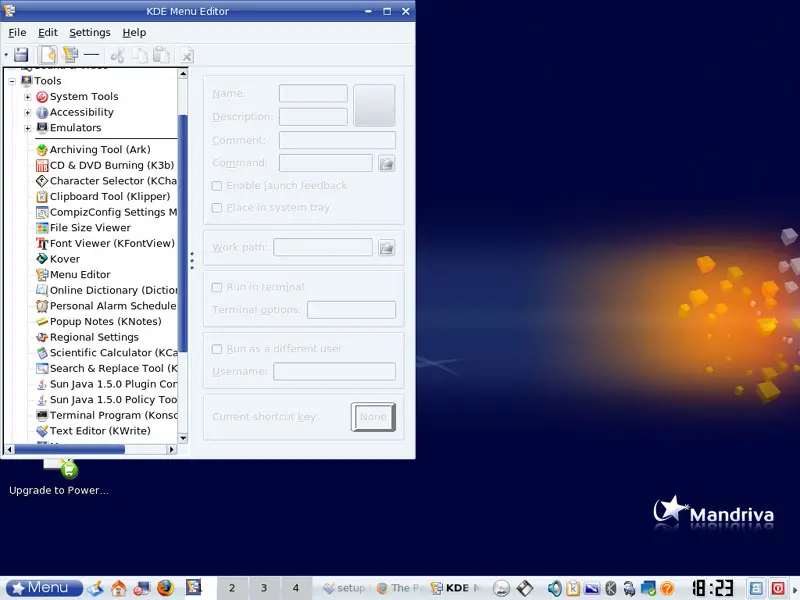Viewport: 800px width, 600px height.
Task: Open the Settings menu
Action: 90,33
